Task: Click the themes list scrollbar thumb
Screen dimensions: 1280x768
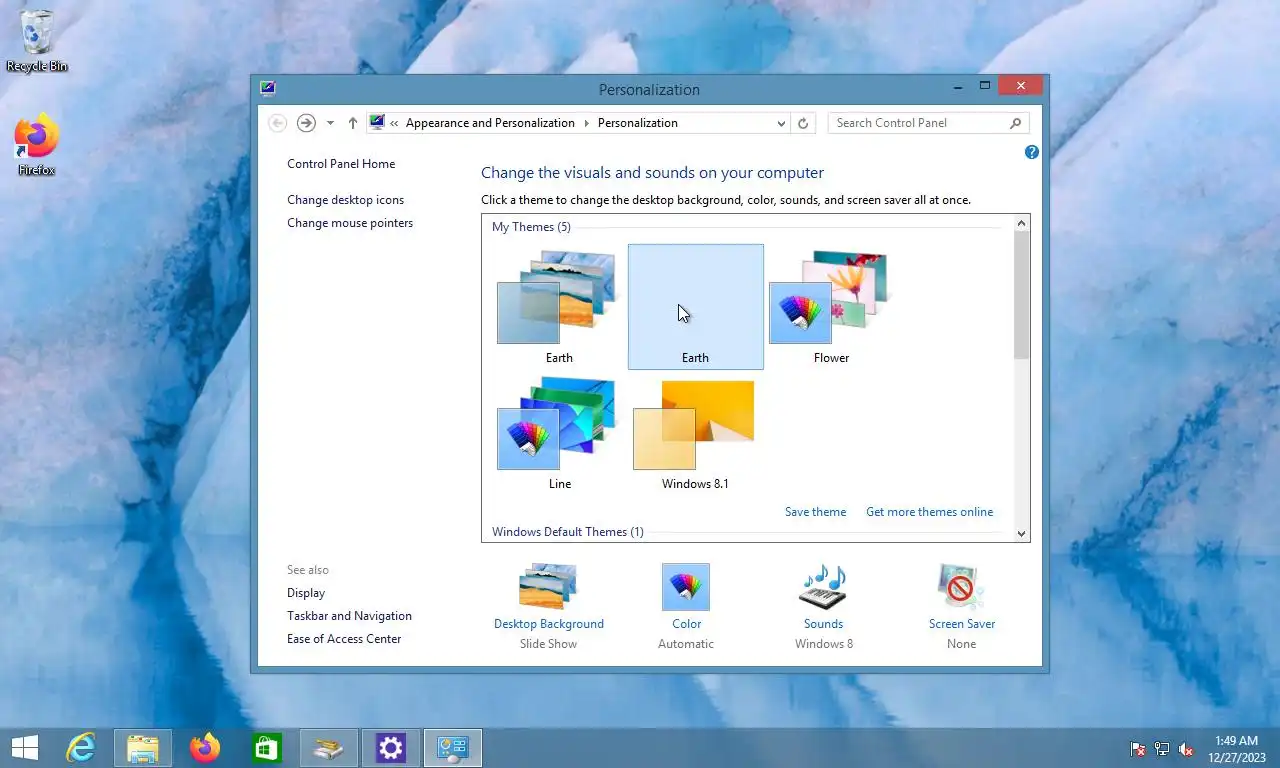Action: pos(1022,295)
